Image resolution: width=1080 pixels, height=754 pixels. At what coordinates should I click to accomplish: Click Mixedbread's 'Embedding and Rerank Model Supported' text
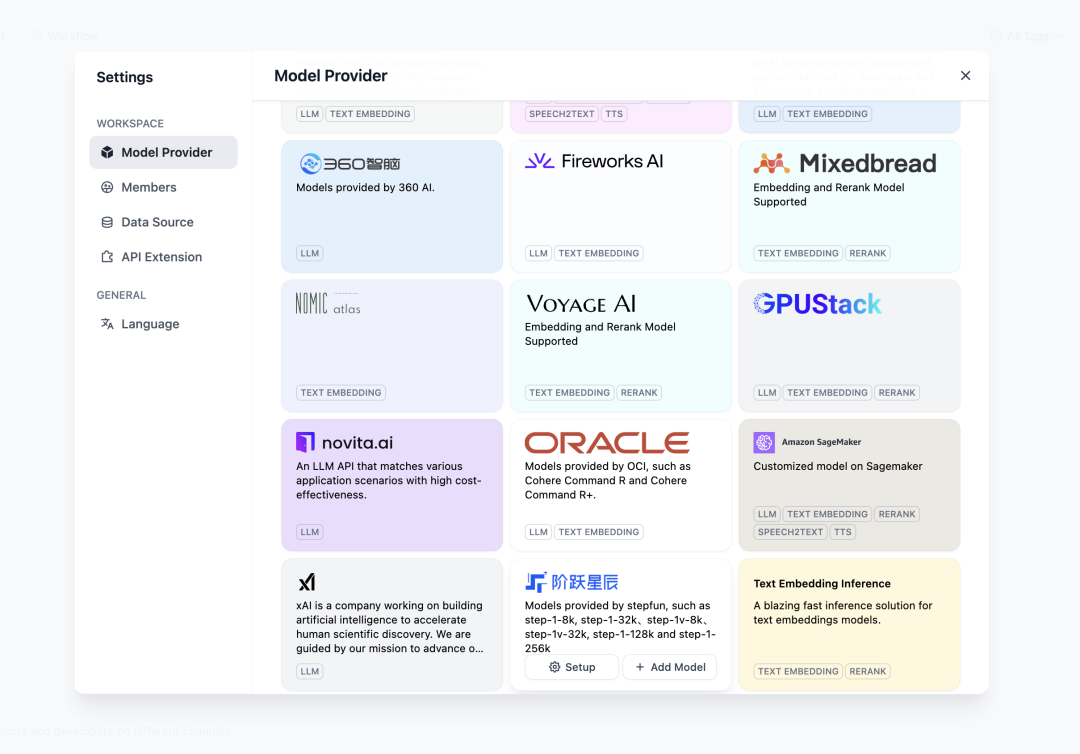pyautogui.click(x=829, y=194)
